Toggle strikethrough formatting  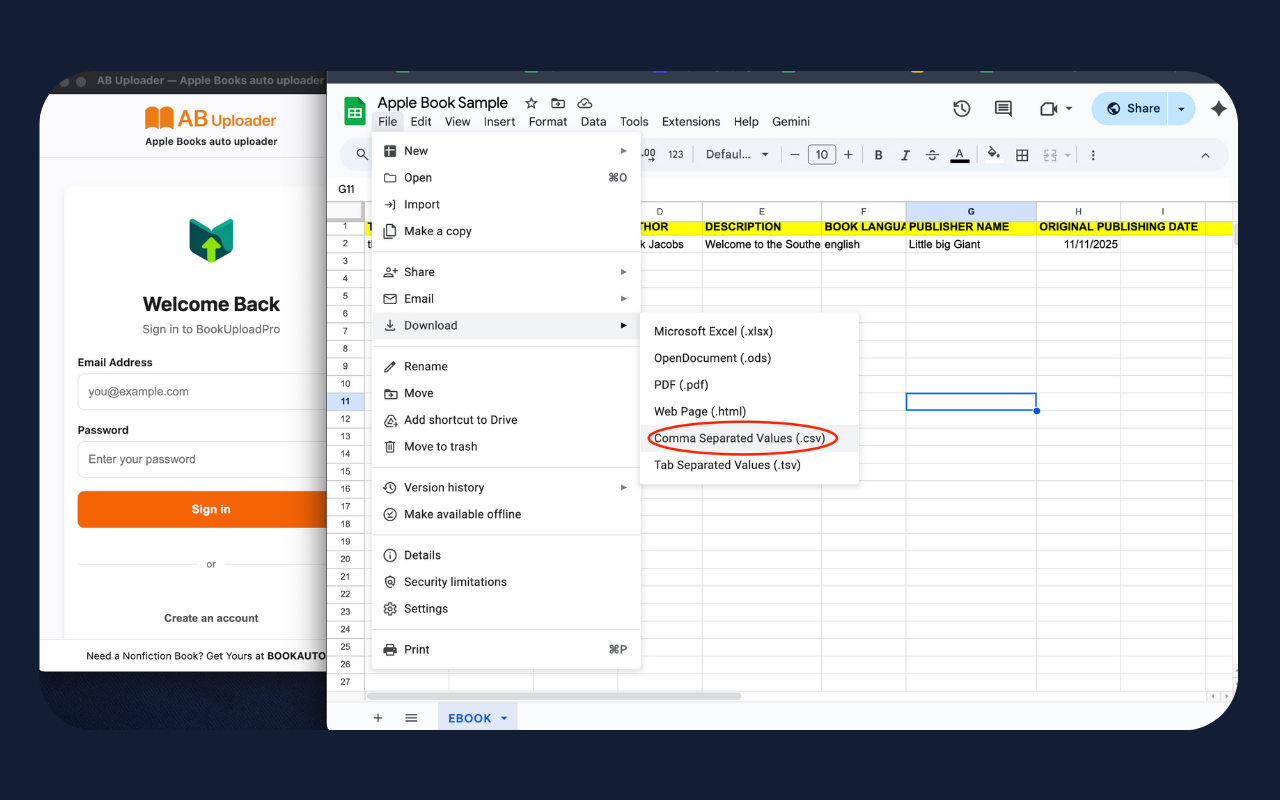[x=932, y=155]
